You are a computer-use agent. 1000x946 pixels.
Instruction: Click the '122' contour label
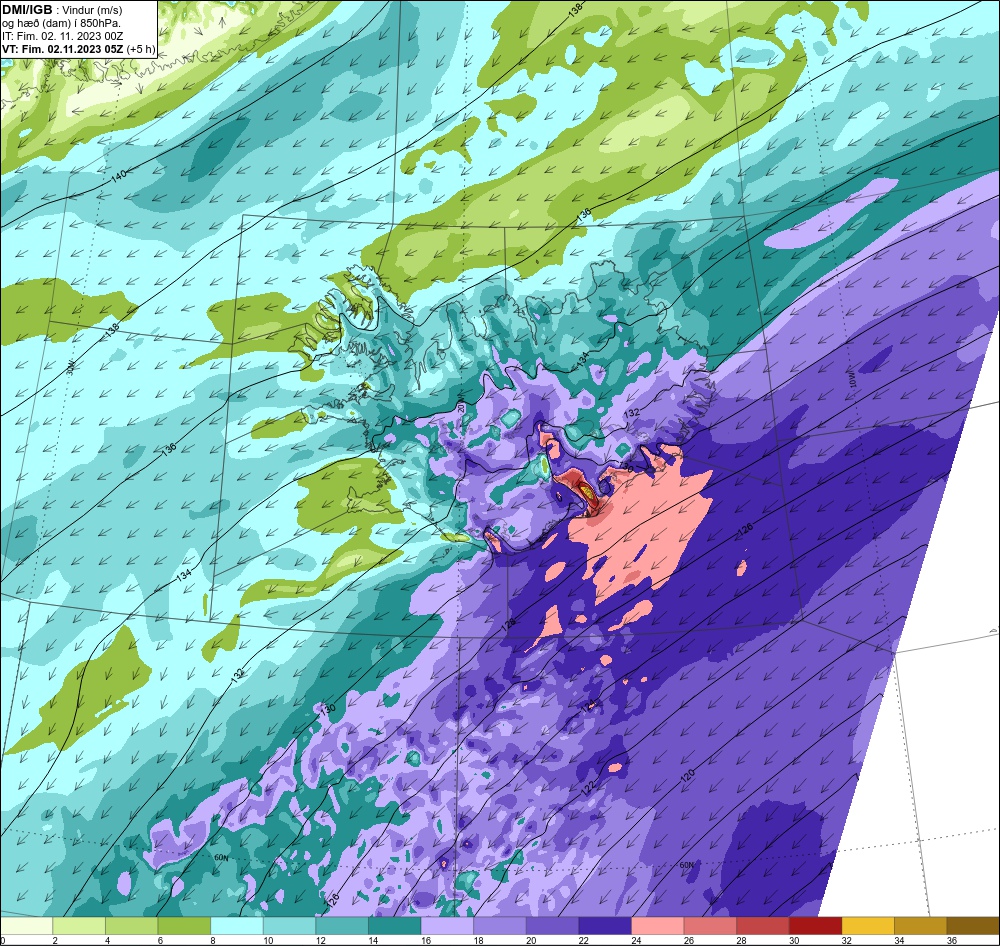point(588,787)
